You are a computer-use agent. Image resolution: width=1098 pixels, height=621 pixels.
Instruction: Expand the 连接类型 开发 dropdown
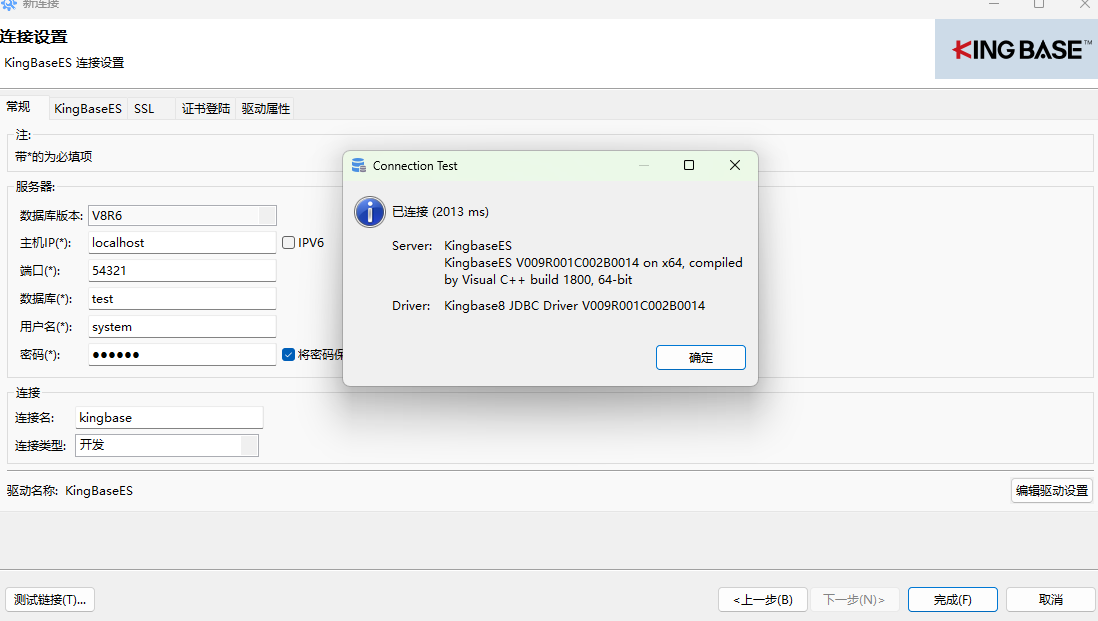249,445
